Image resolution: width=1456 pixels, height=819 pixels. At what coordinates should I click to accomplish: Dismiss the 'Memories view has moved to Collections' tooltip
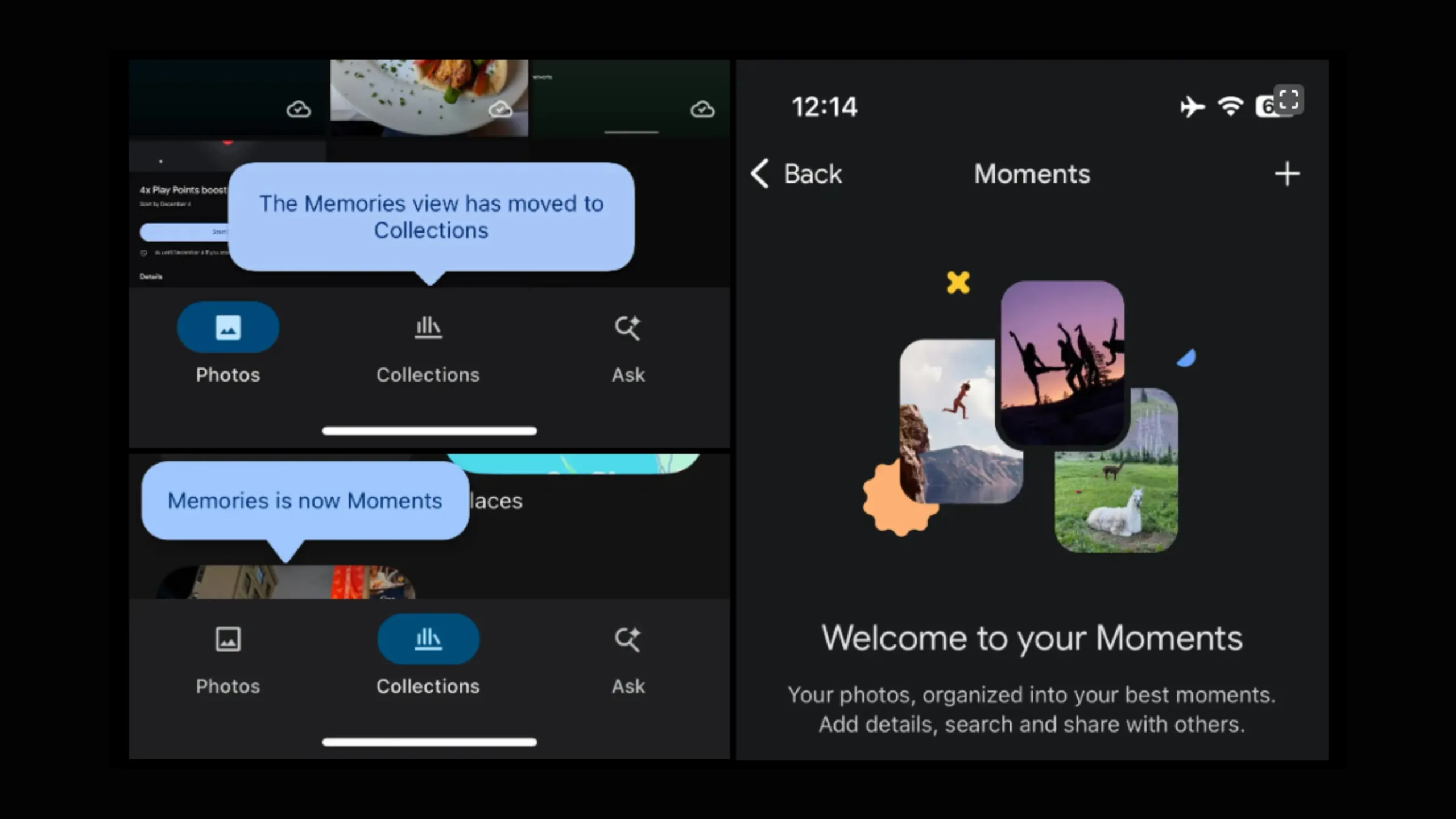[431, 217]
